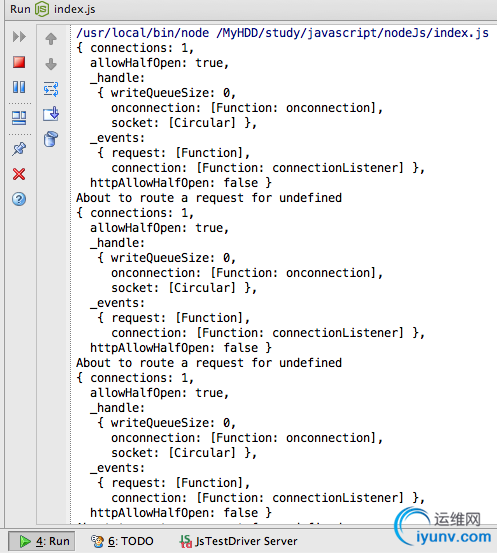Click the scroll to end icon
The height and width of the screenshot is (553, 497).
coord(51,114)
